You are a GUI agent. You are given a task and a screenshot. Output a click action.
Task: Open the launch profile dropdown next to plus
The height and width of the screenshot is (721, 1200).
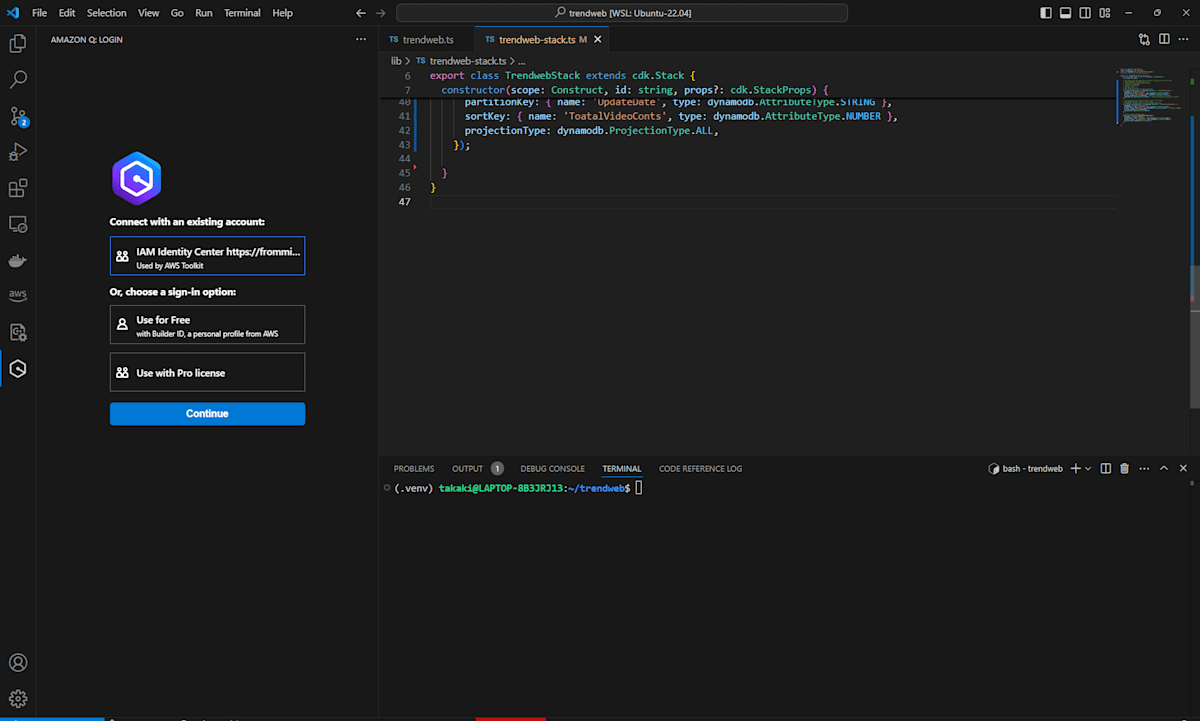click(x=1088, y=468)
